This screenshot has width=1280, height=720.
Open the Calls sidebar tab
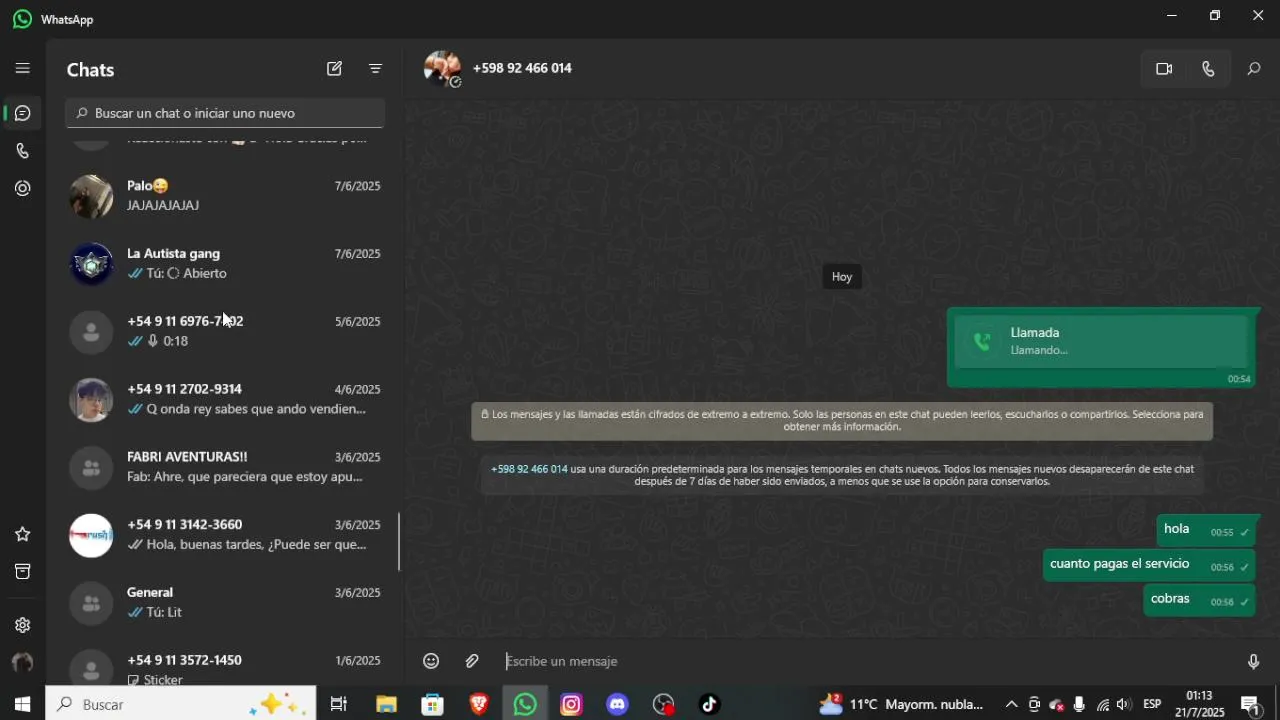click(22, 151)
